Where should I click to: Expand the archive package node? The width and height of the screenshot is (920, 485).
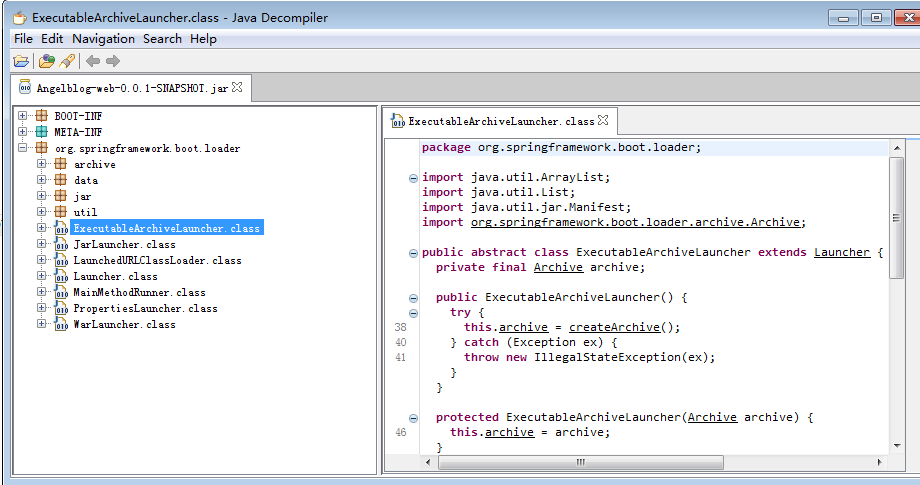click(42, 164)
